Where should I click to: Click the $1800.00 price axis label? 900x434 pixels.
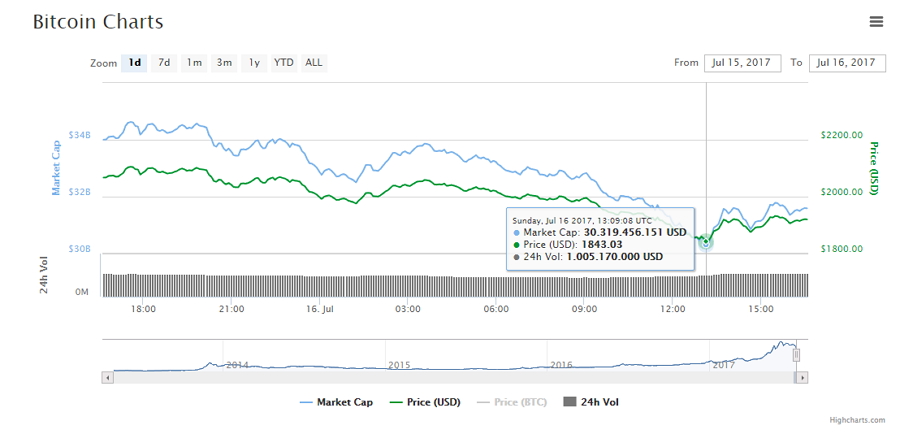[841, 249]
